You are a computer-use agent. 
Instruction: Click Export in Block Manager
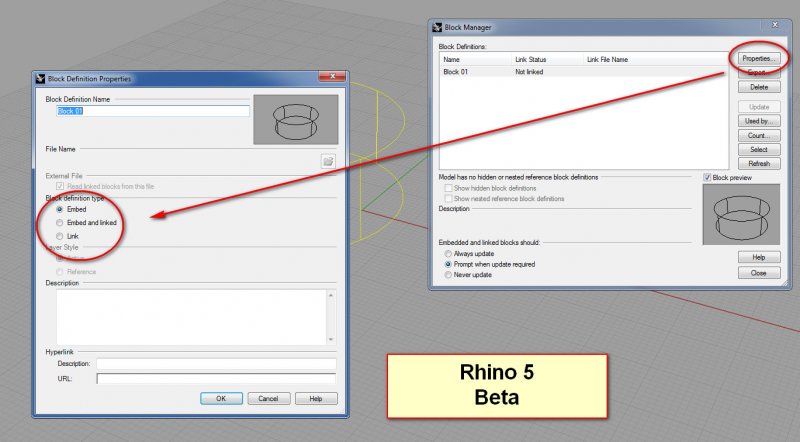click(x=759, y=72)
